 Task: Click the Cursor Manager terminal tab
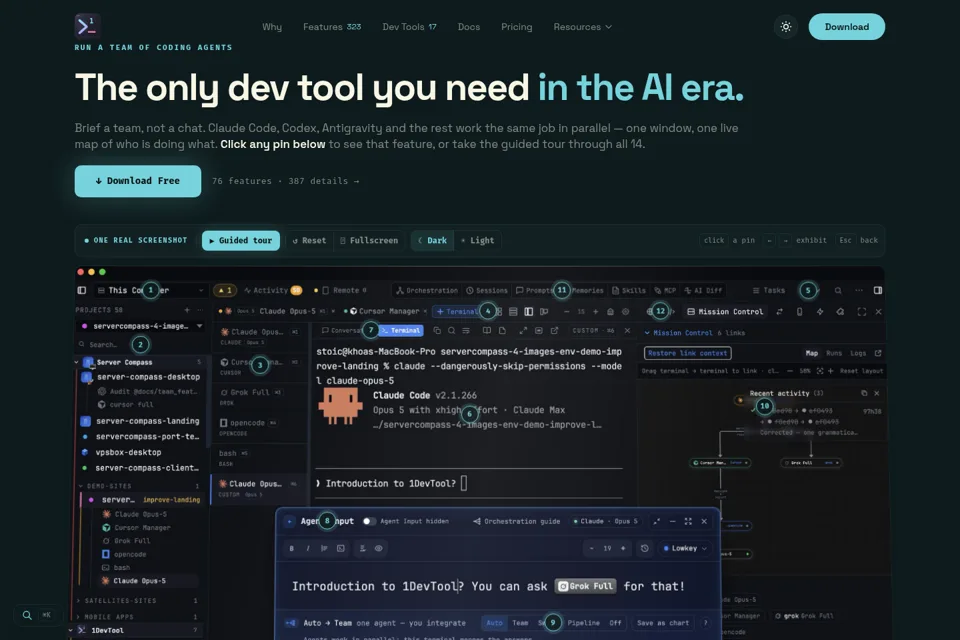click(x=386, y=311)
